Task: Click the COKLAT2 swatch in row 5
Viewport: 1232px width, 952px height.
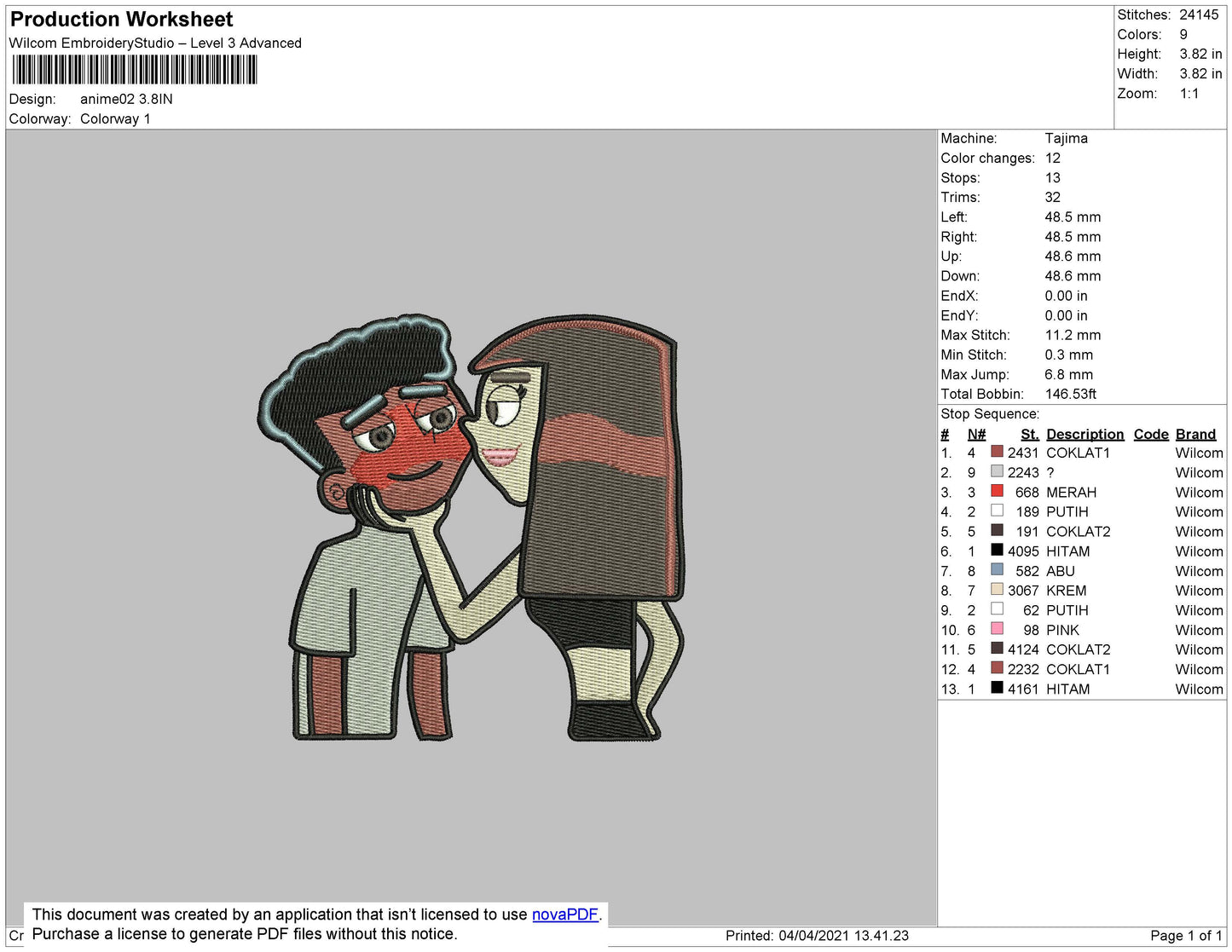Action: click(x=997, y=530)
